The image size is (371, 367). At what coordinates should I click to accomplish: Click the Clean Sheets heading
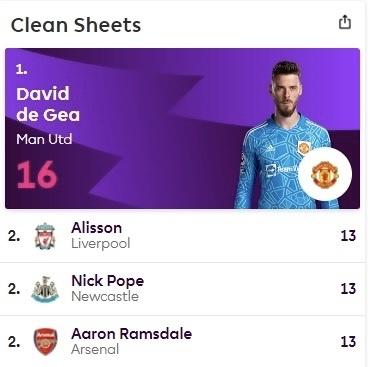click(x=76, y=25)
